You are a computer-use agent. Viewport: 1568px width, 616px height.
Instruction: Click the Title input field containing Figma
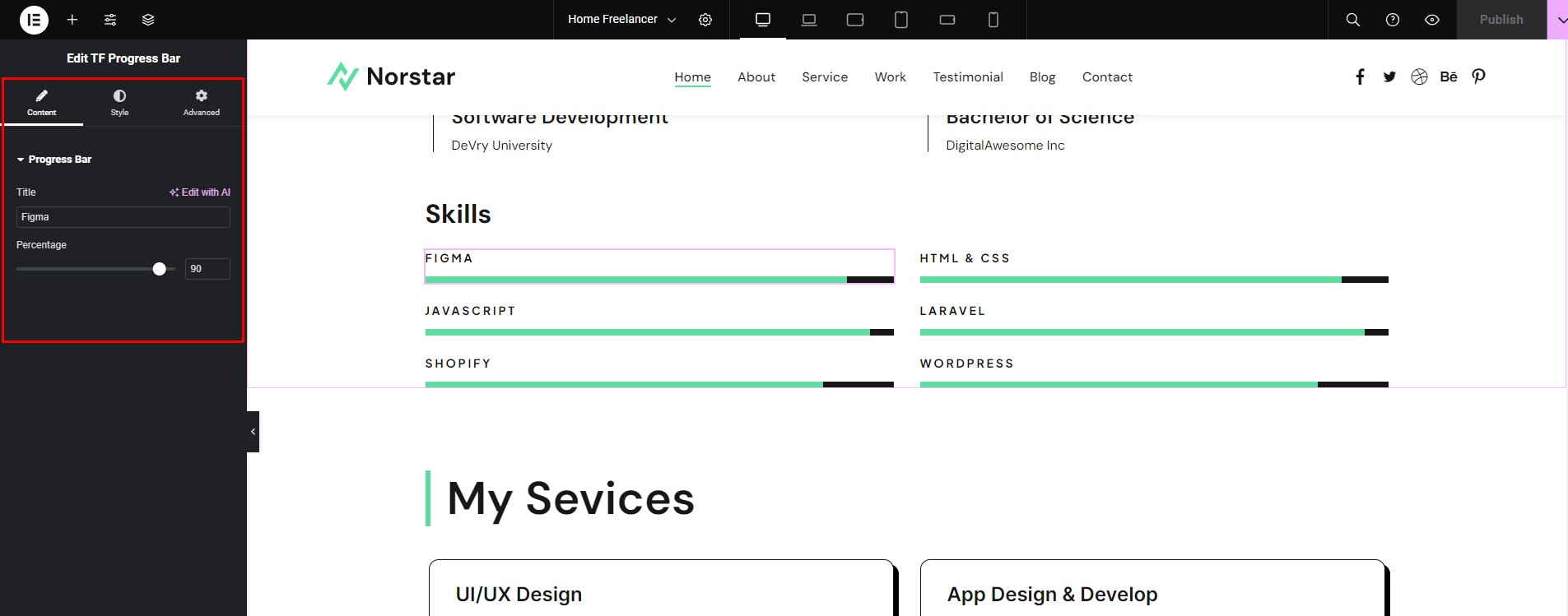point(123,217)
